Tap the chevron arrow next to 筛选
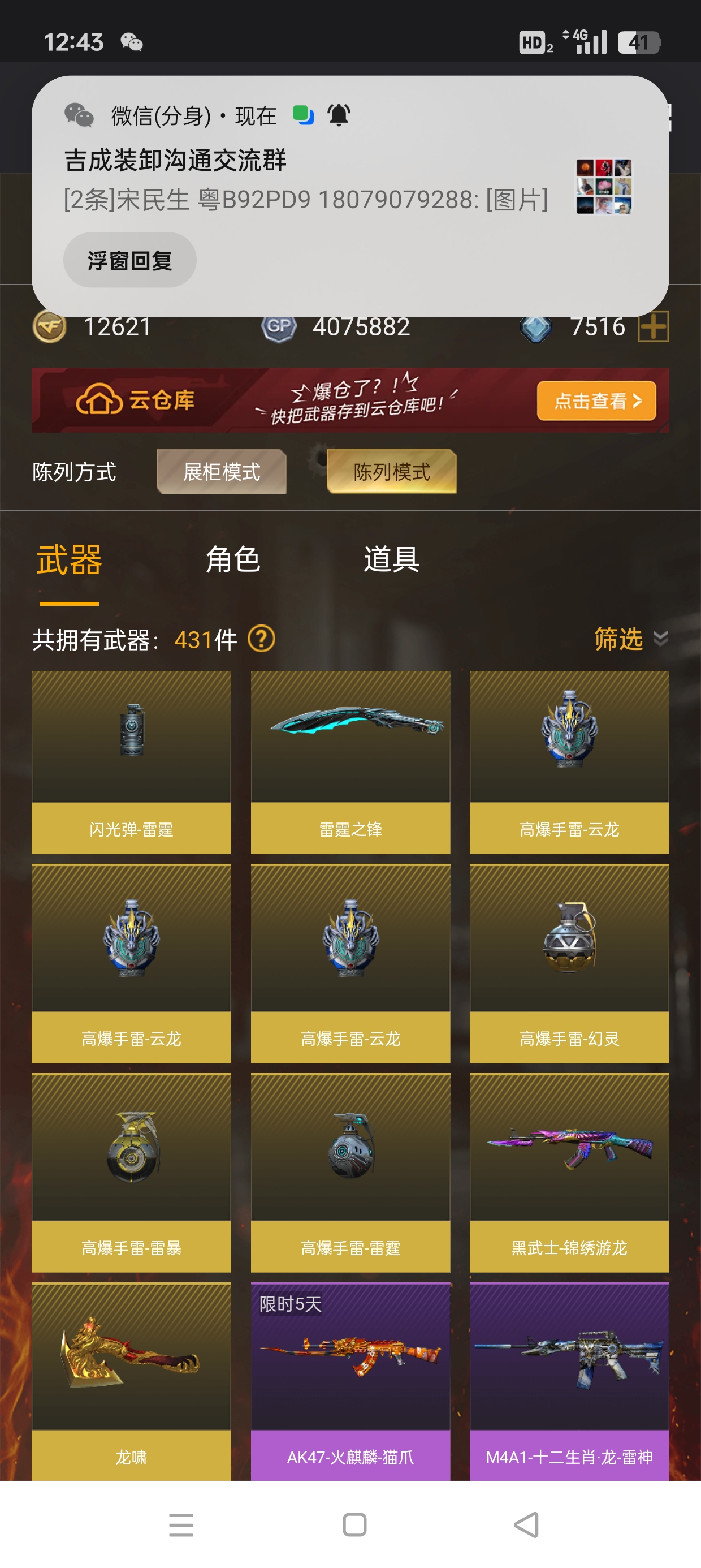The image size is (701, 1568). pyautogui.click(x=660, y=639)
